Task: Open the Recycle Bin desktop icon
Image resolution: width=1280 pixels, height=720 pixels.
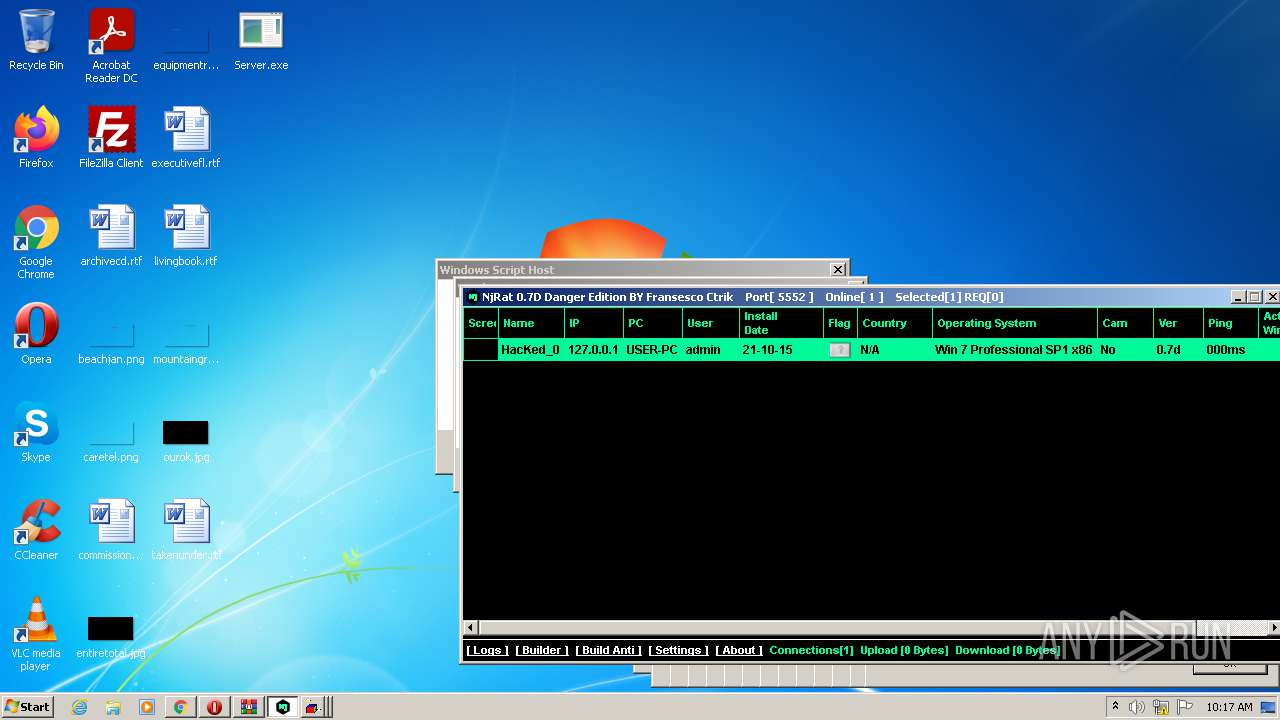Action: pos(36,40)
